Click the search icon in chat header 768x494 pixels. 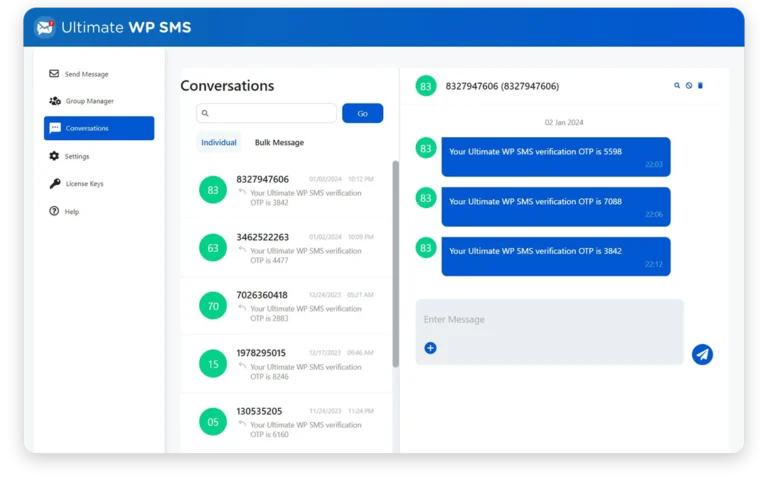[677, 86]
